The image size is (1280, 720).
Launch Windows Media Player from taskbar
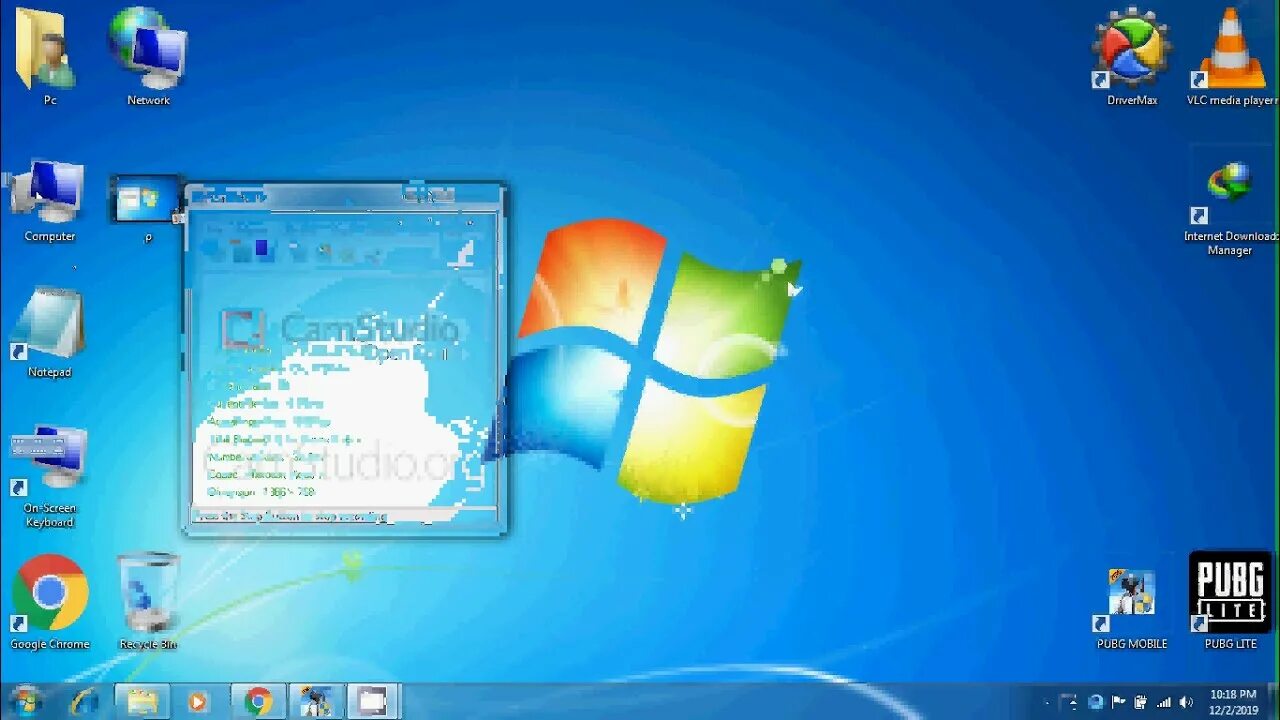pyautogui.click(x=197, y=702)
